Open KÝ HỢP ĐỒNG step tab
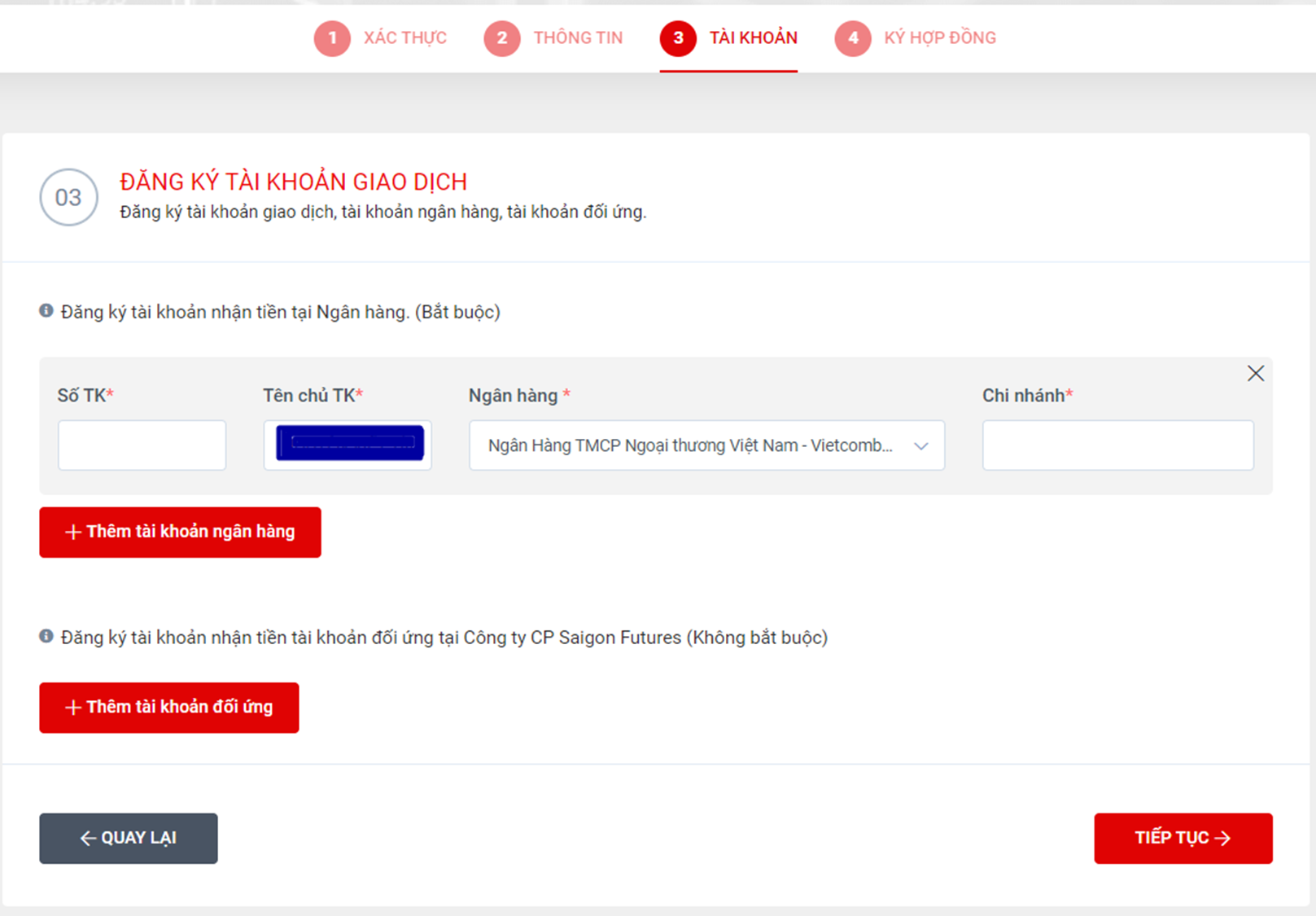1316x916 pixels. pos(940,38)
